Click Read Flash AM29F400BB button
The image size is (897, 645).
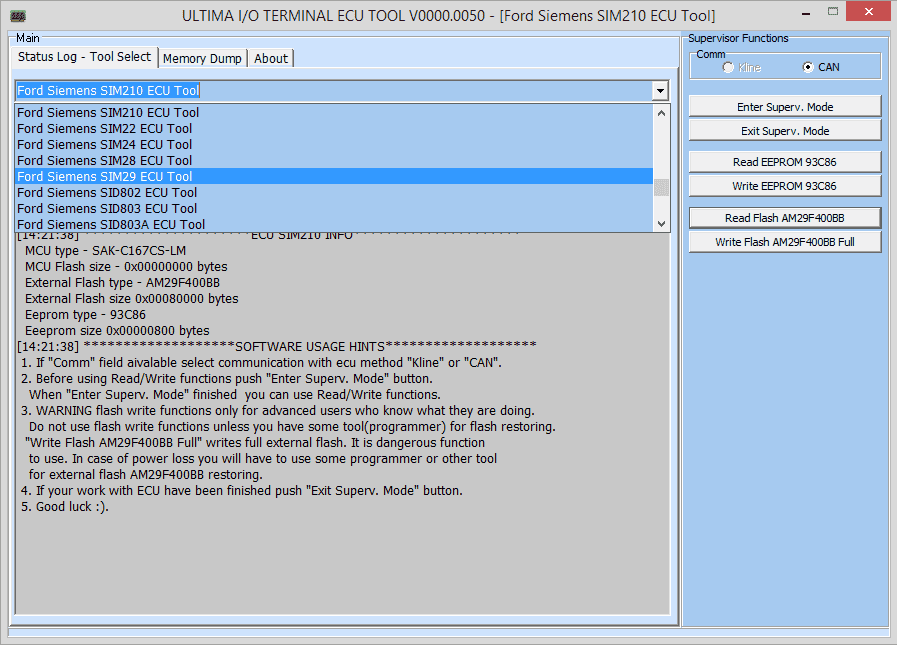[x=785, y=218]
